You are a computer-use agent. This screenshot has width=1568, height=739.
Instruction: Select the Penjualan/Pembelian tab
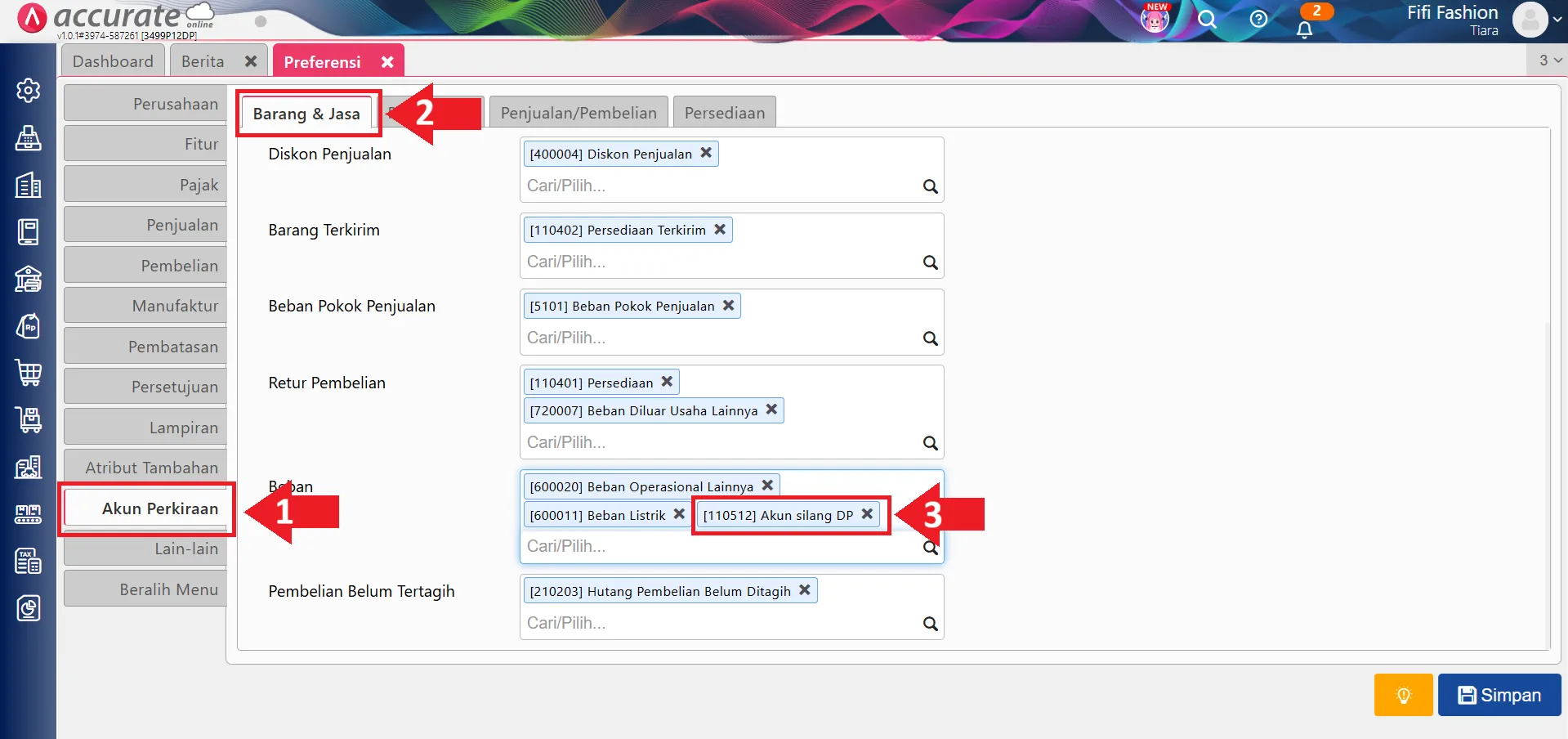pyautogui.click(x=579, y=113)
